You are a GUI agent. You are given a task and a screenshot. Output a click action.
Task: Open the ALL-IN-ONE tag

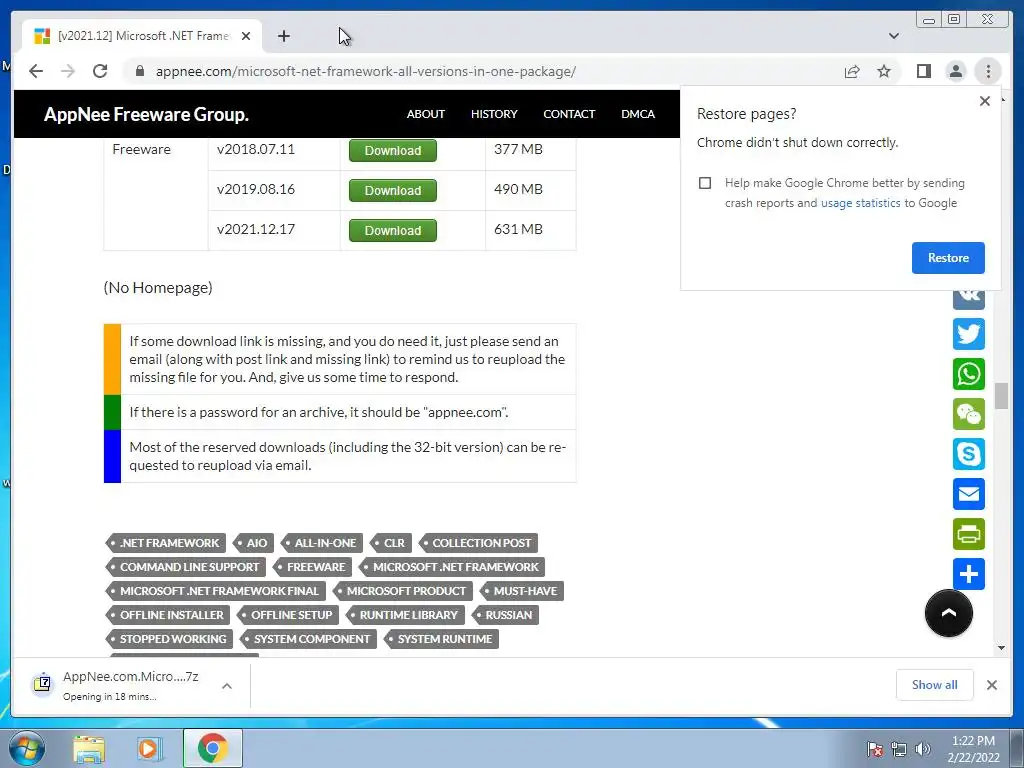322,543
